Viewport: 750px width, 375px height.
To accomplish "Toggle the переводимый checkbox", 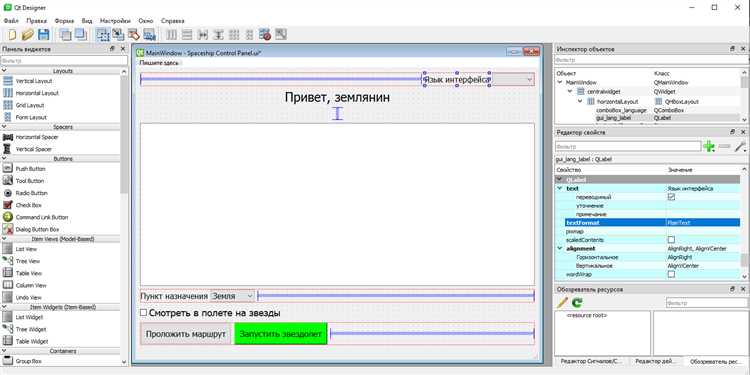I will (671, 197).
